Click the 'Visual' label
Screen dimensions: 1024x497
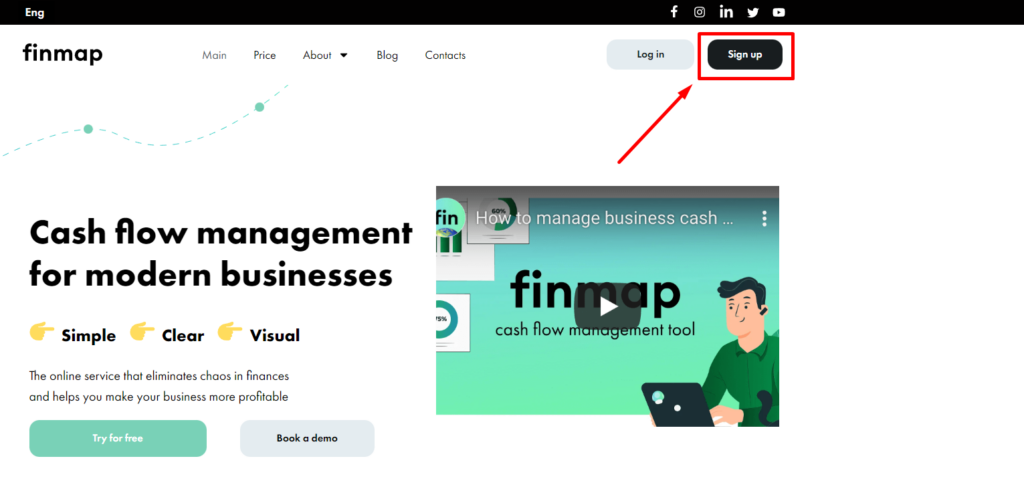pos(275,336)
